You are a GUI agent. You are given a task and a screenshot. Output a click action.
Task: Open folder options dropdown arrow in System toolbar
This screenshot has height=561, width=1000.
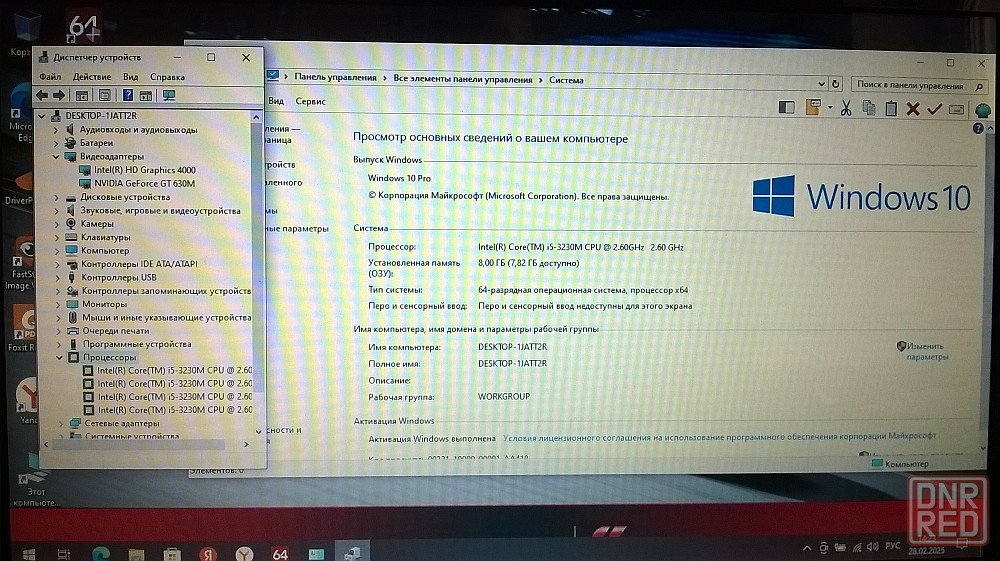(x=830, y=107)
